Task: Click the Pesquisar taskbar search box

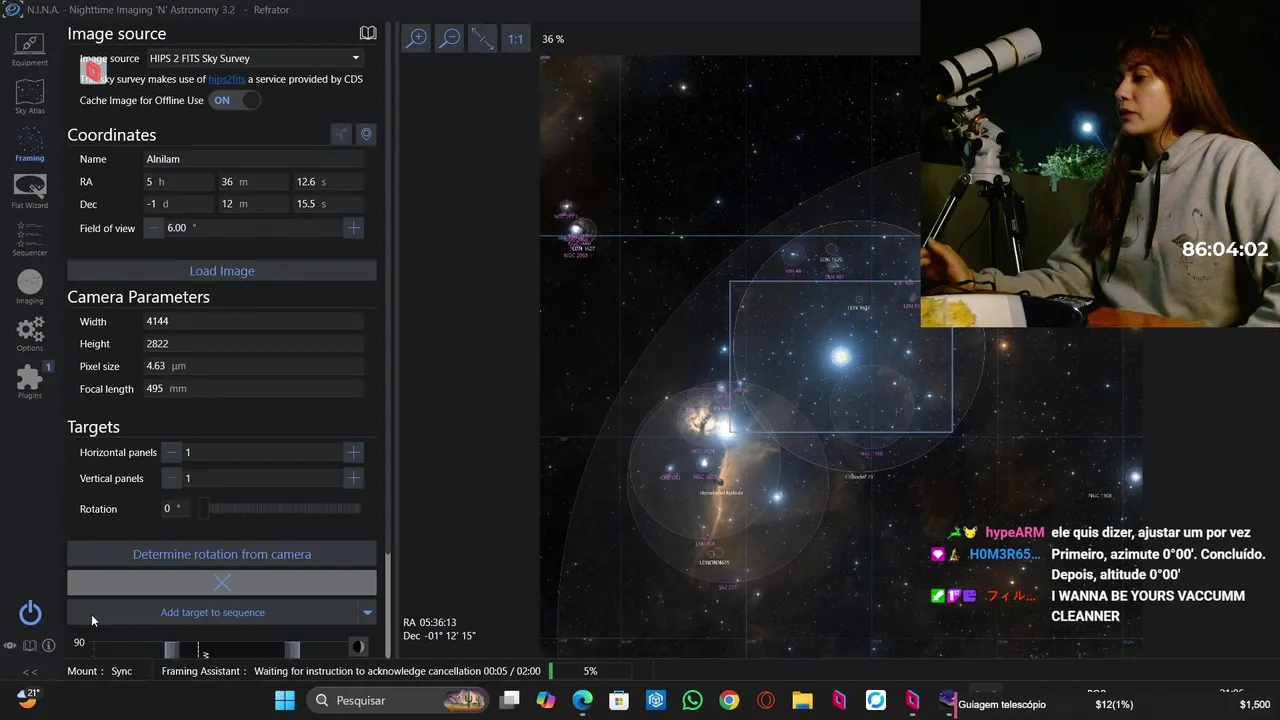Action: click(x=399, y=700)
